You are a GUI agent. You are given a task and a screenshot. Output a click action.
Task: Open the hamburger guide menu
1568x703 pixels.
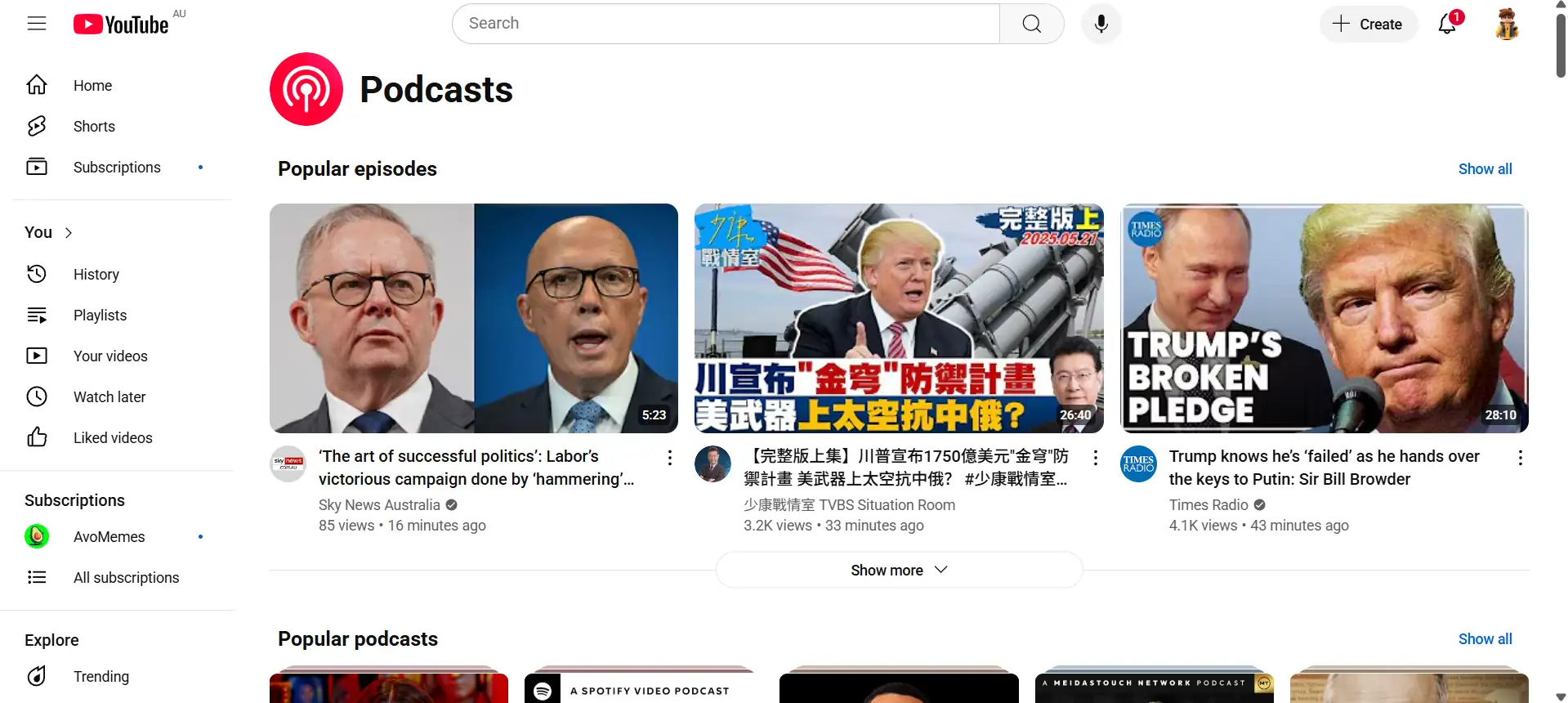[x=37, y=24]
